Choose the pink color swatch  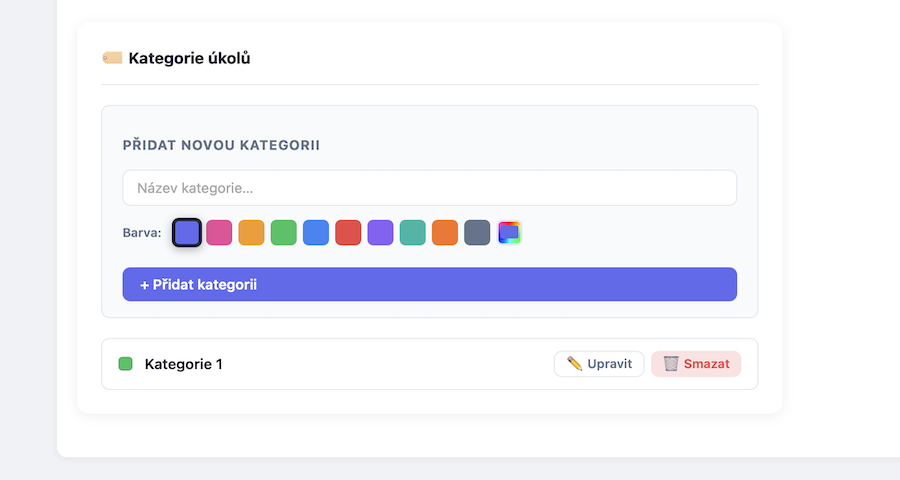click(219, 233)
